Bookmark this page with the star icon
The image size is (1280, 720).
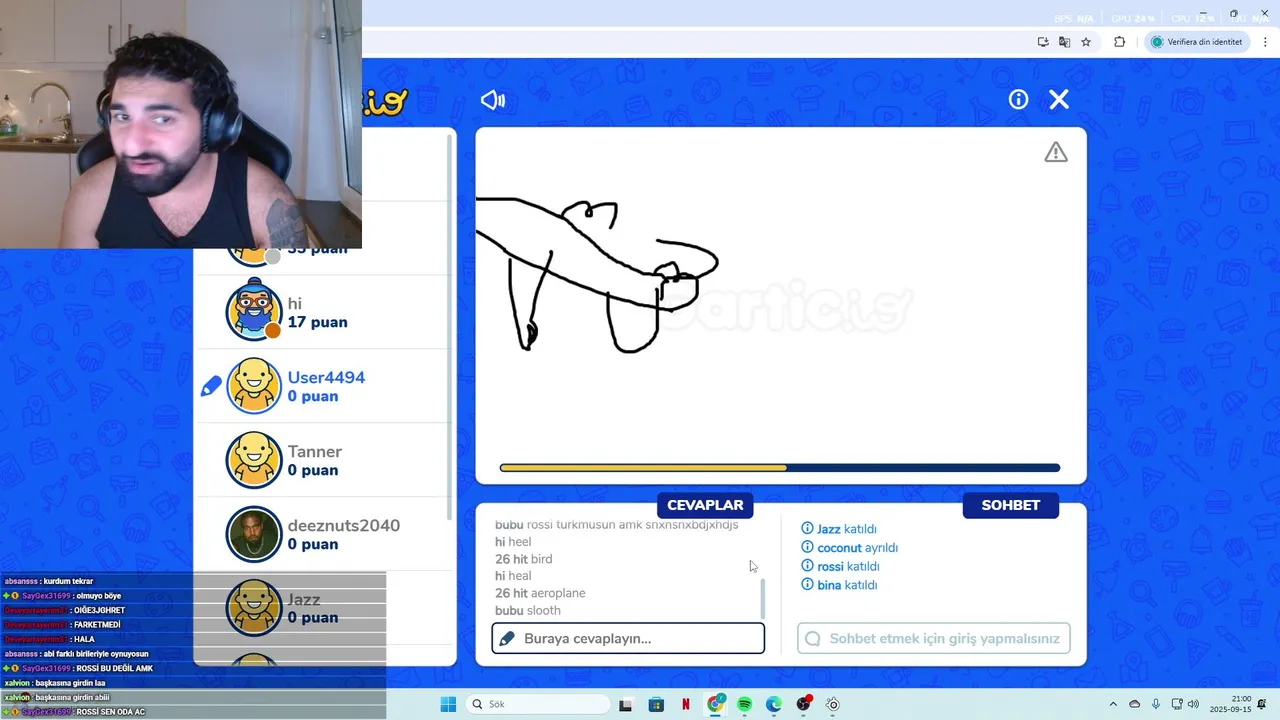coord(1086,42)
